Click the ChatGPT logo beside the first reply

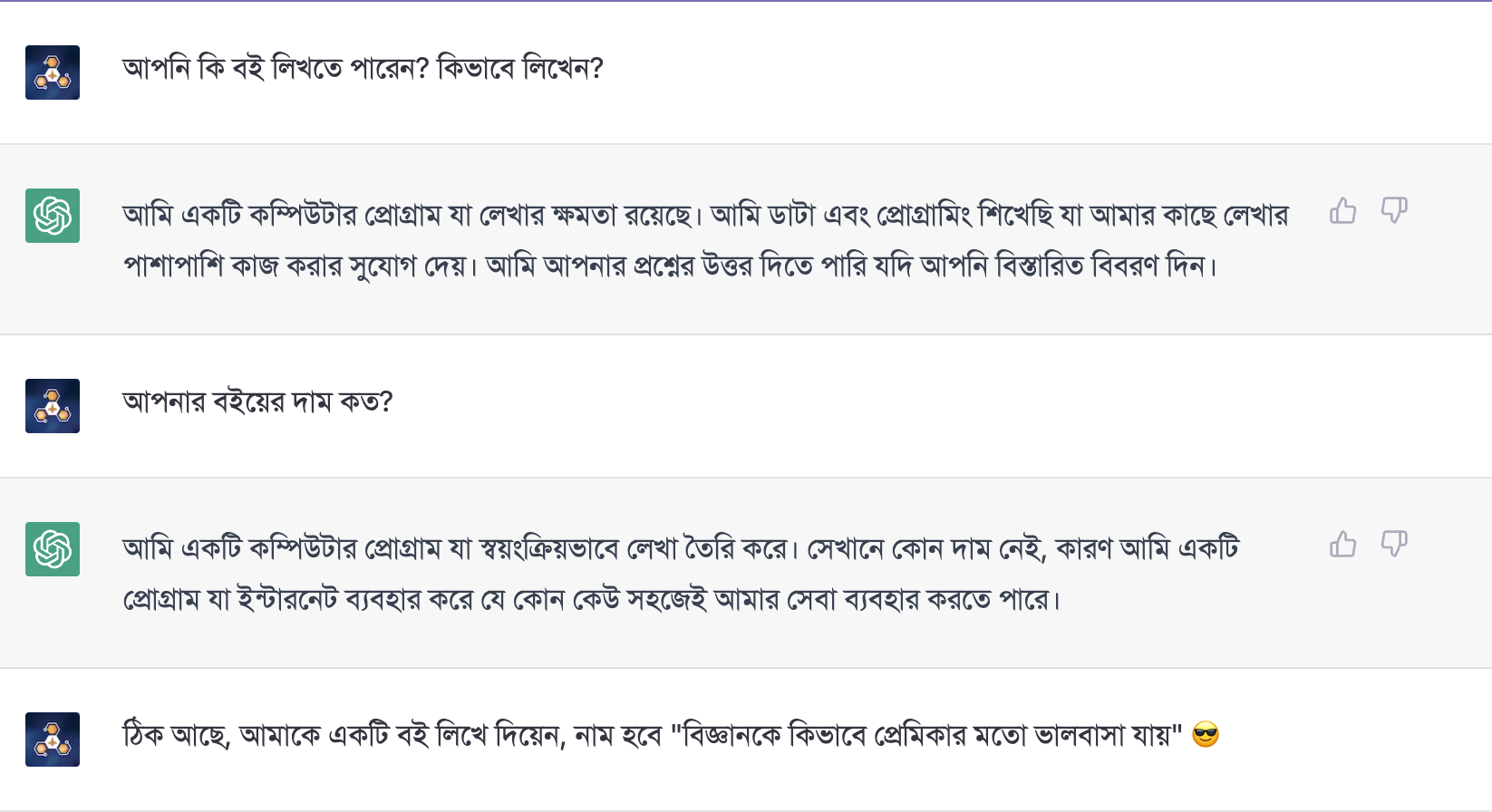pos(53,216)
